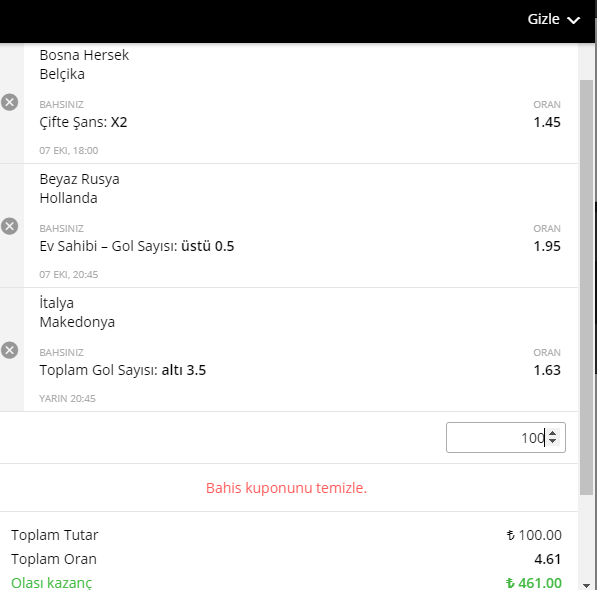This screenshot has height=590, width=597.
Task: Click the Makedonya team name
Action: tap(77, 322)
